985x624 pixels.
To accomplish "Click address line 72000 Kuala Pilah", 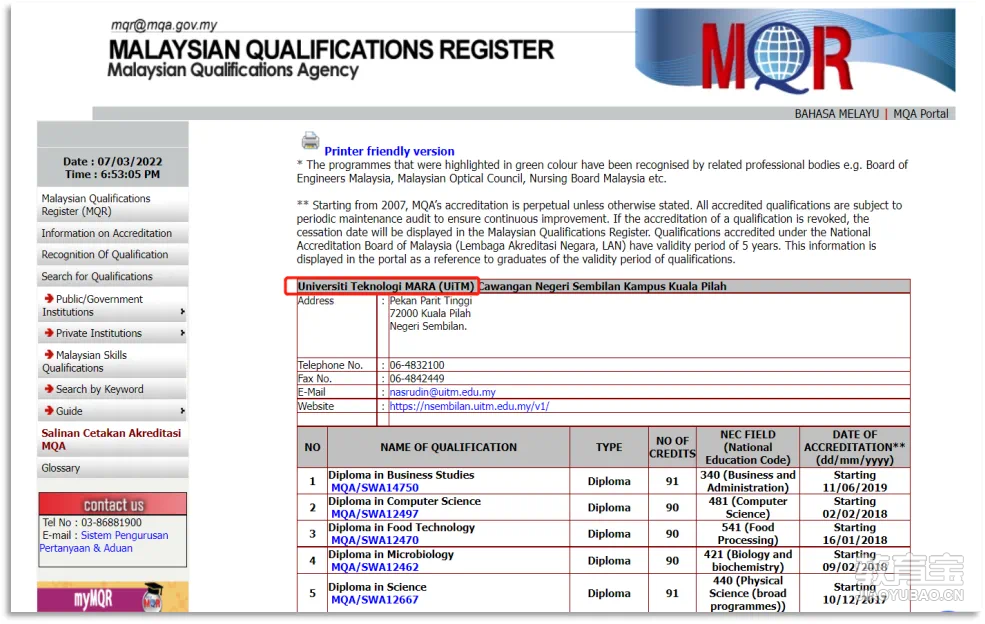I will (430, 314).
